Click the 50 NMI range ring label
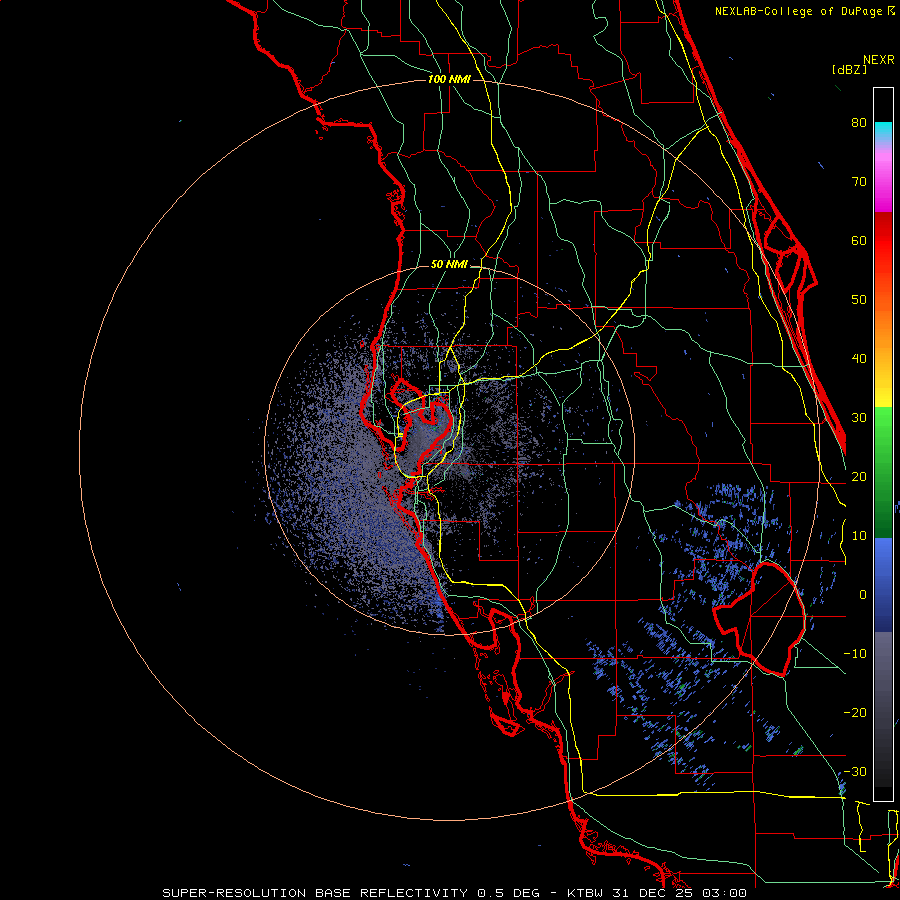Screen dimensions: 900x900 pos(449,265)
